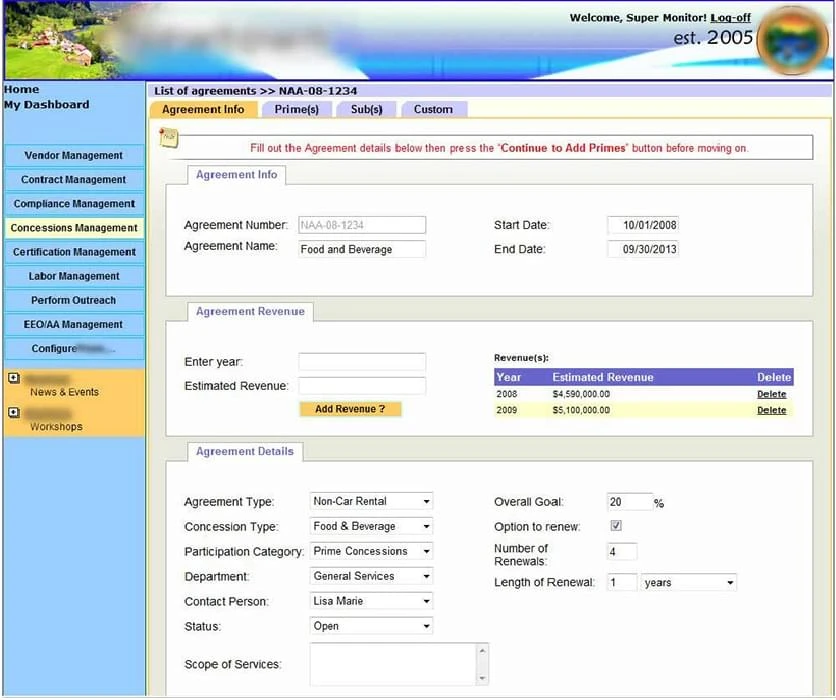Open Perform Outreach menu
The width and height of the screenshot is (836, 700).
74,300
